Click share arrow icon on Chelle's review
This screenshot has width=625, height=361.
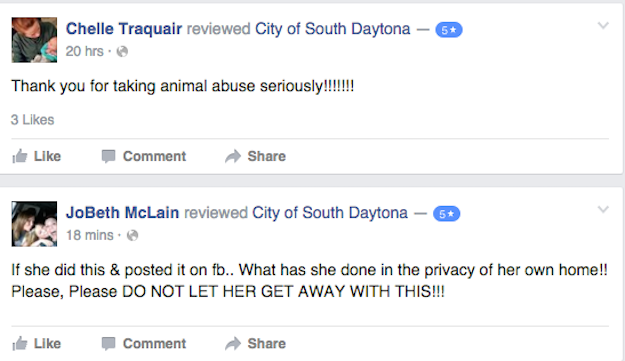[233, 156]
